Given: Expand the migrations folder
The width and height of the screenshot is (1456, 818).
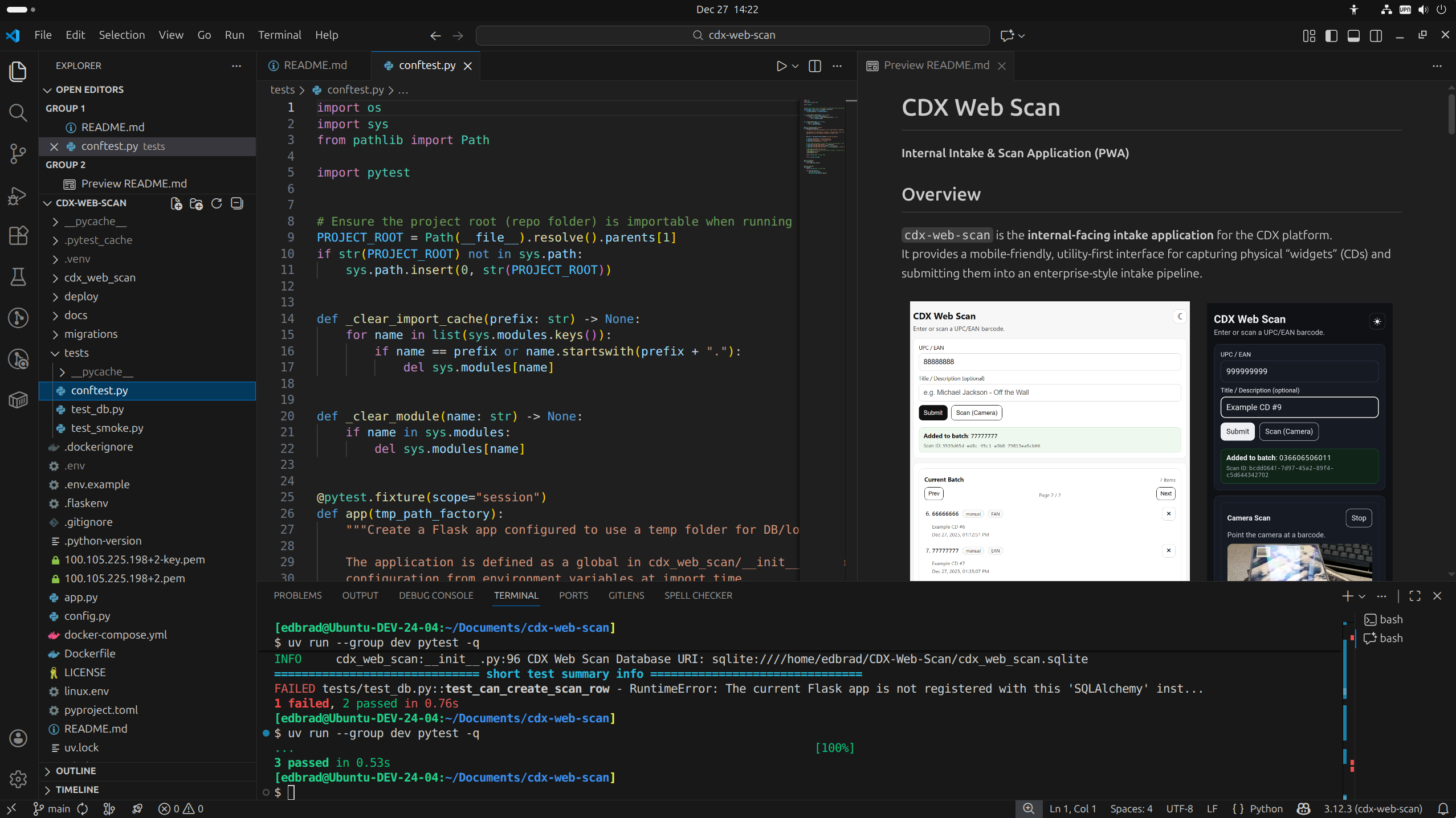Looking at the screenshot, I should point(91,334).
